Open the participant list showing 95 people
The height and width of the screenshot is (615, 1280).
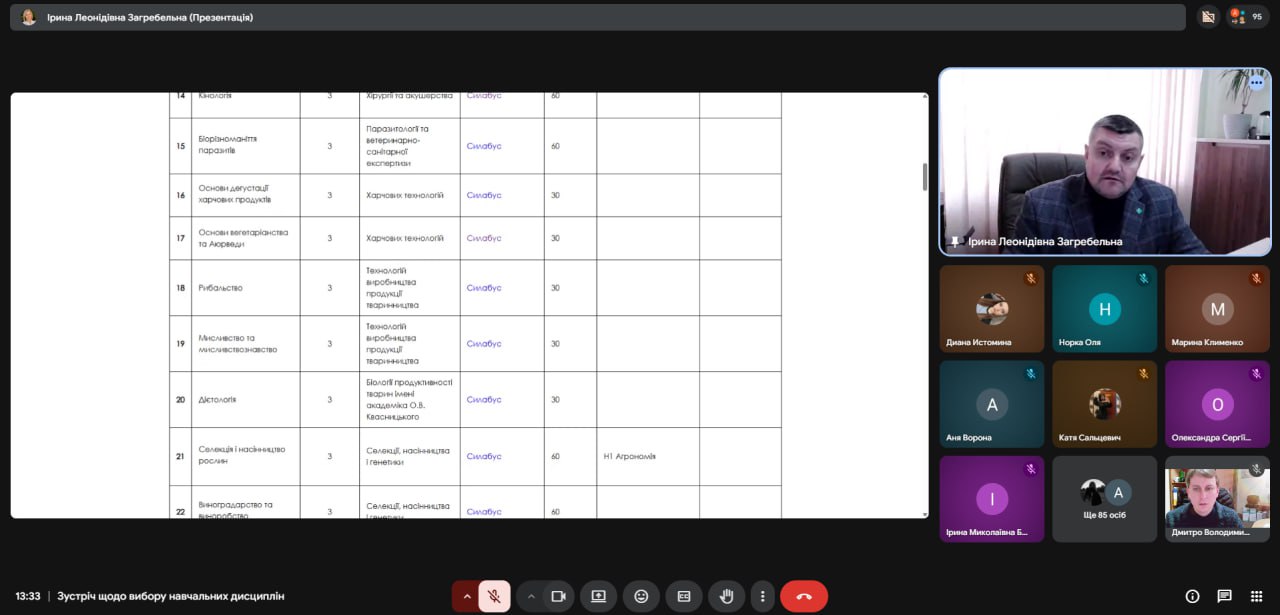[1247, 17]
